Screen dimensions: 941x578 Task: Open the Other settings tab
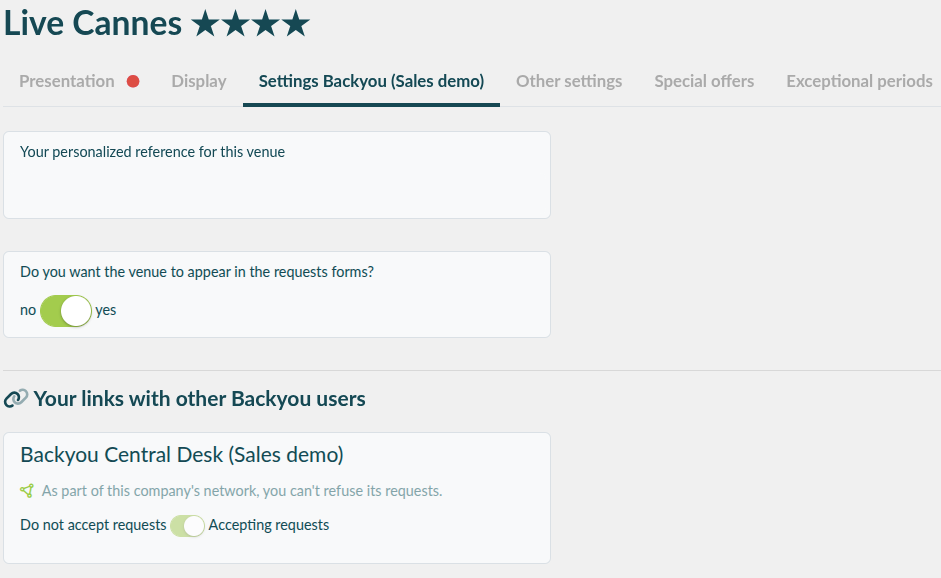(x=569, y=81)
